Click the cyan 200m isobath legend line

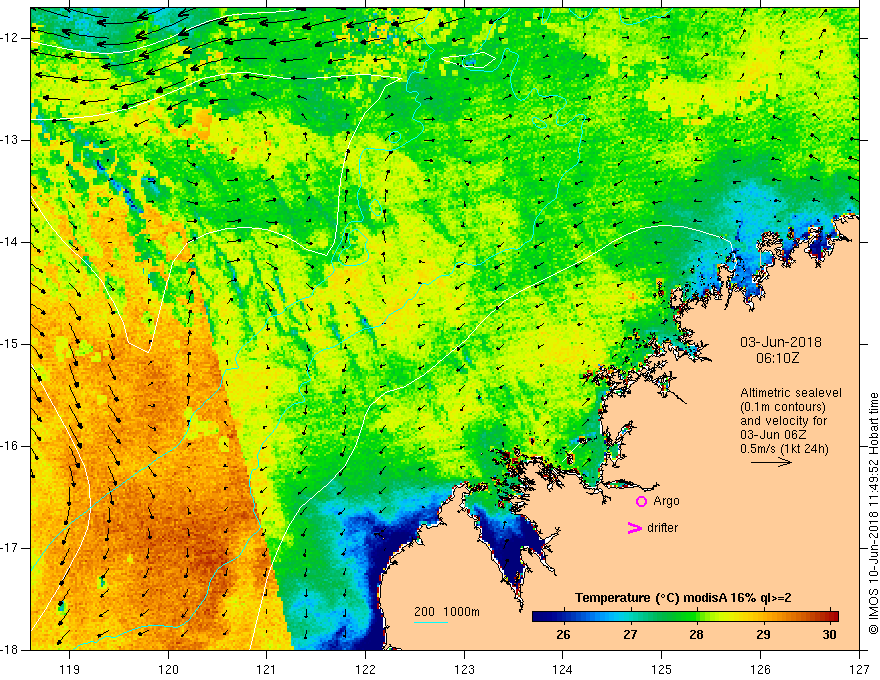click(x=430, y=622)
